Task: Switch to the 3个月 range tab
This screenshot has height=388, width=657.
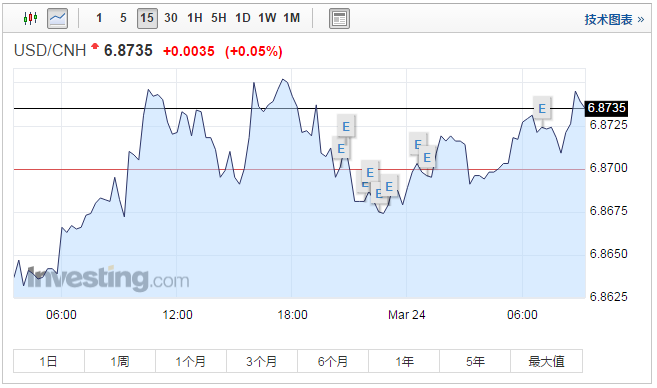Action: coord(262,361)
